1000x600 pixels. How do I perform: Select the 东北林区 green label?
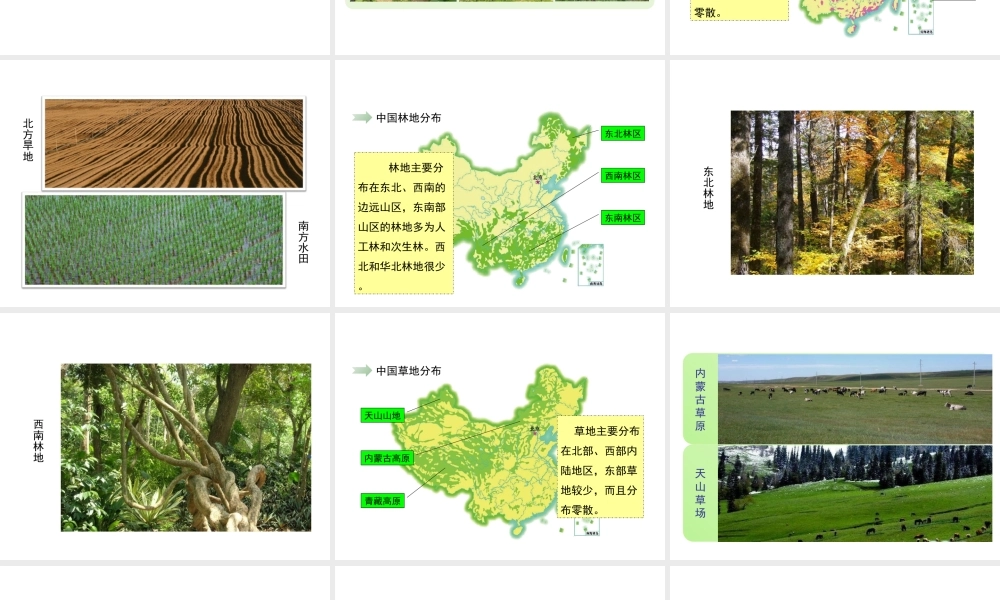(x=622, y=134)
